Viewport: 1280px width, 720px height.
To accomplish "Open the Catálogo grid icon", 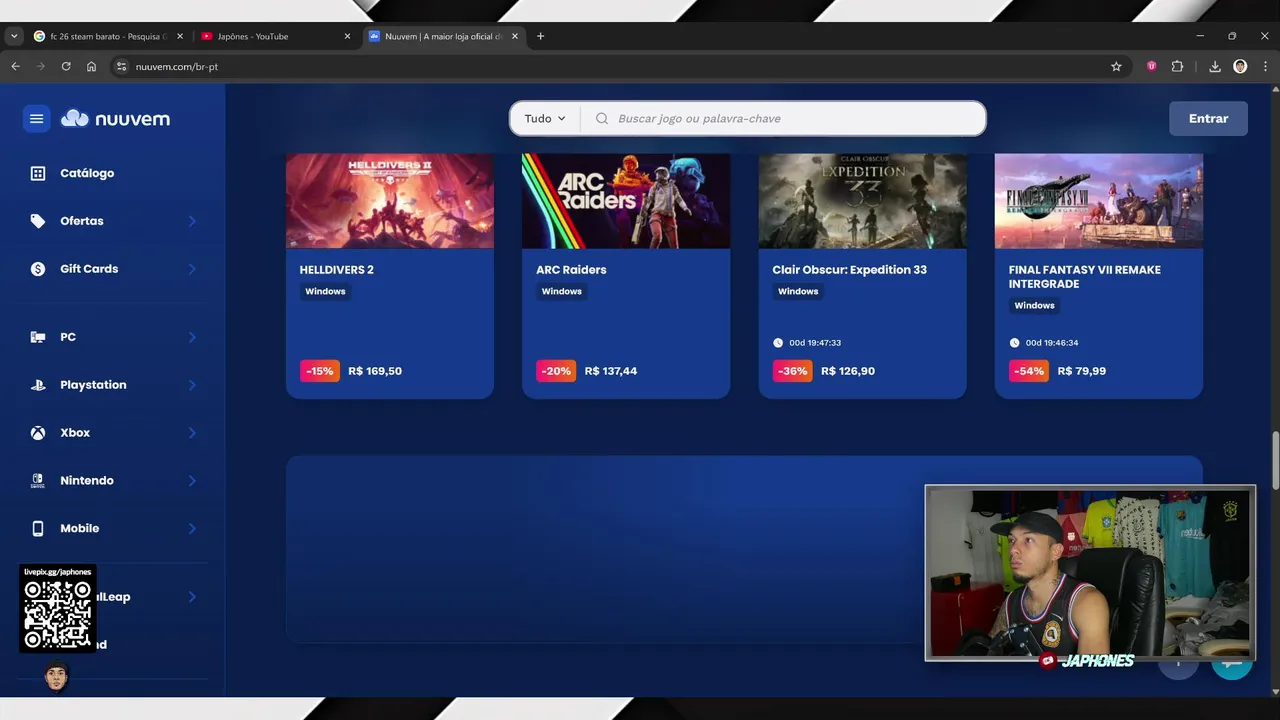I will point(38,173).
